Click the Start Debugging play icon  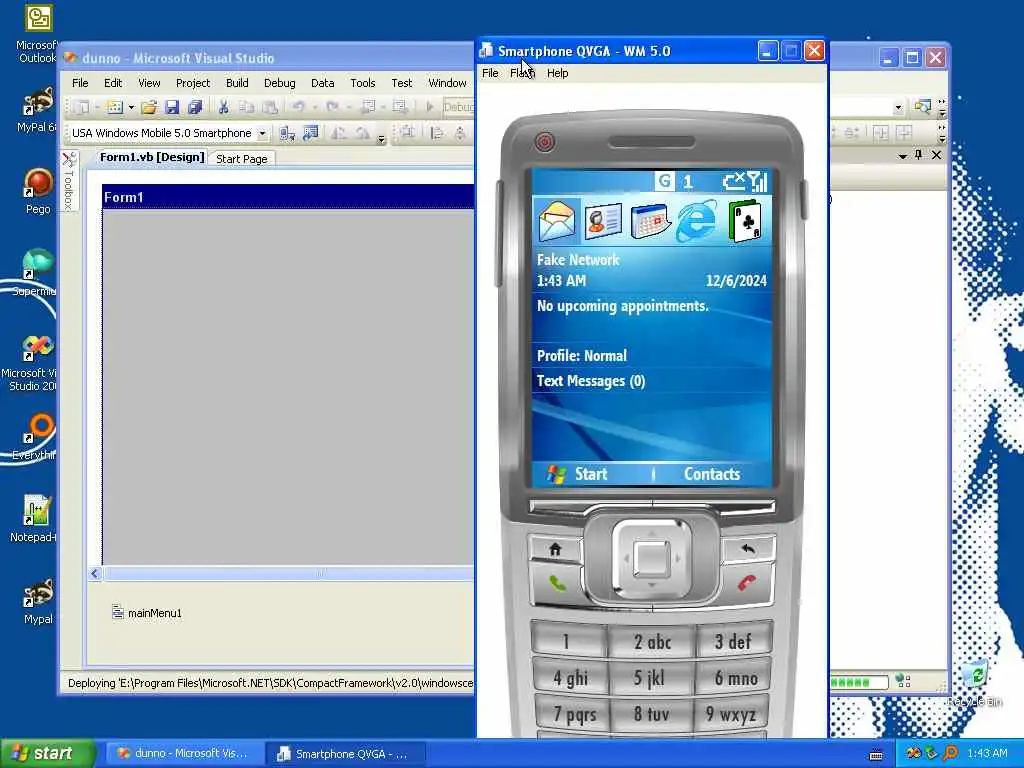pos(430,107)
